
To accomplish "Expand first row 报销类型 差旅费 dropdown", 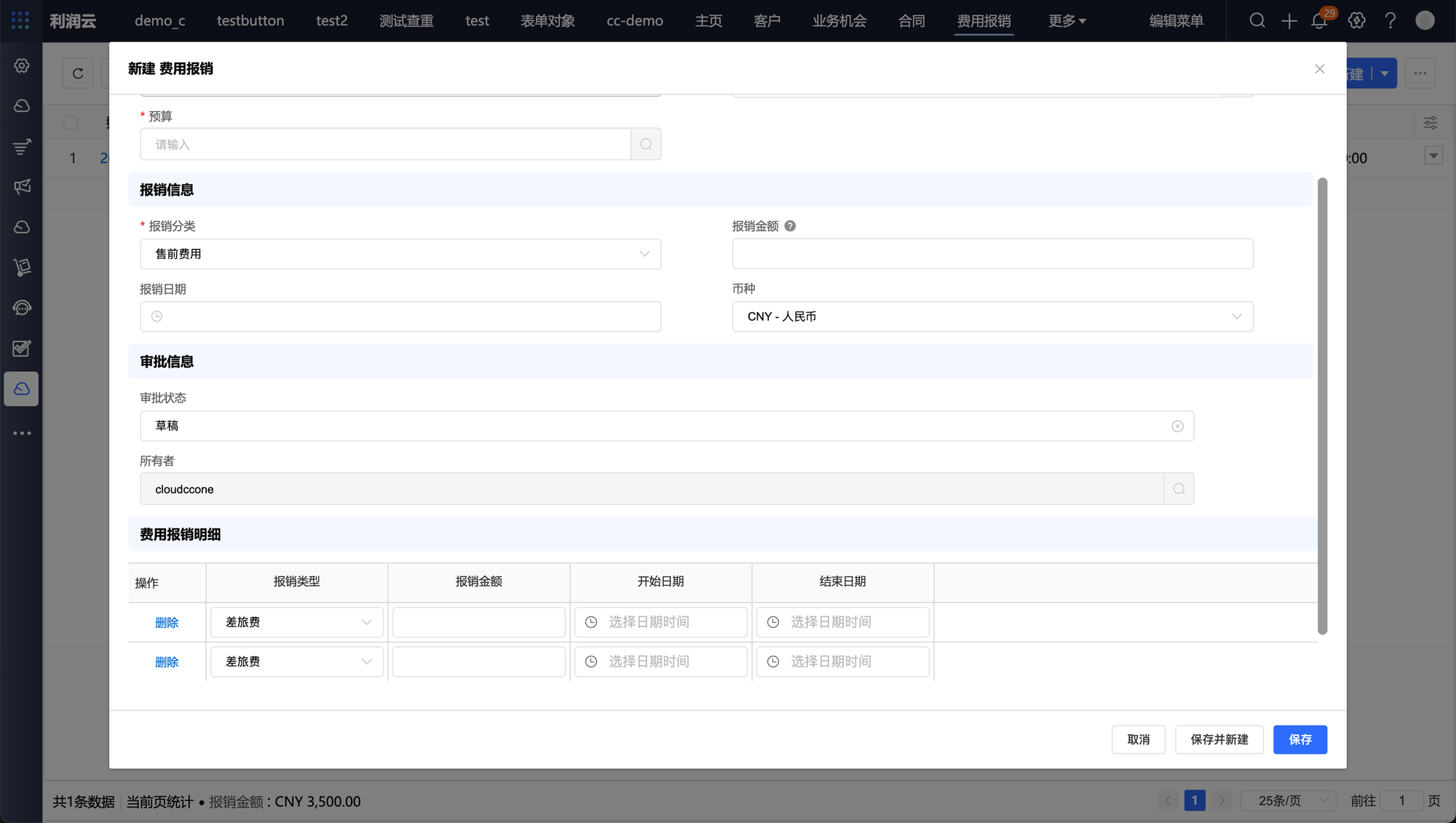I will coord(297,622).
